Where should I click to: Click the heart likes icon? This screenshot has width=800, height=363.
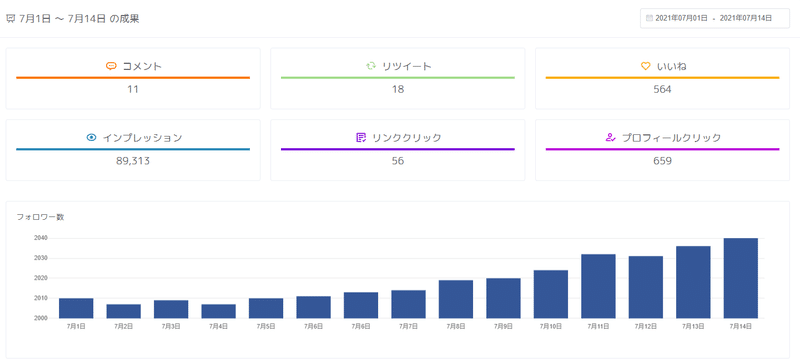645,66
